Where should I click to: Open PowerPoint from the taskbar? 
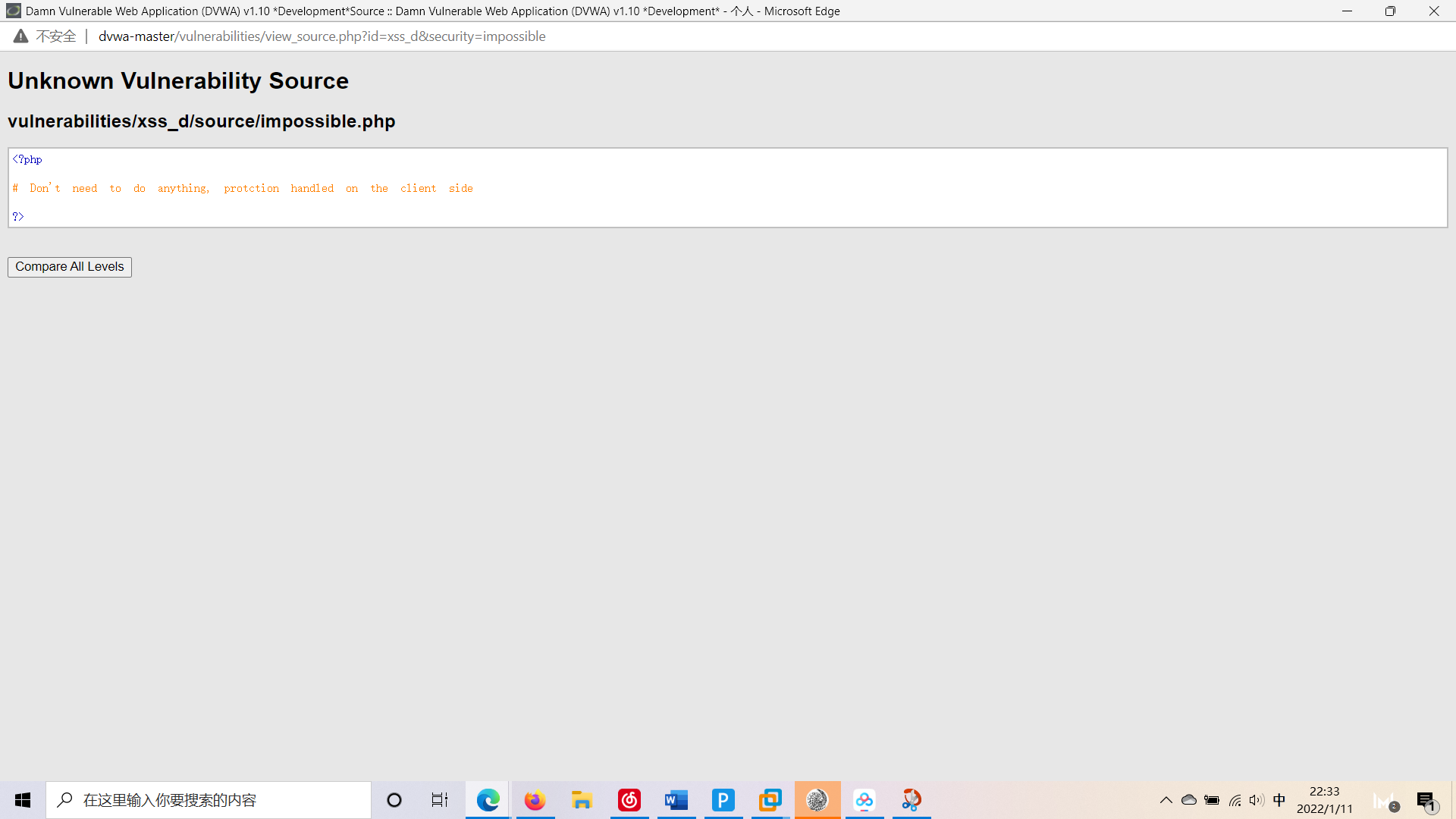click(723, 800)
